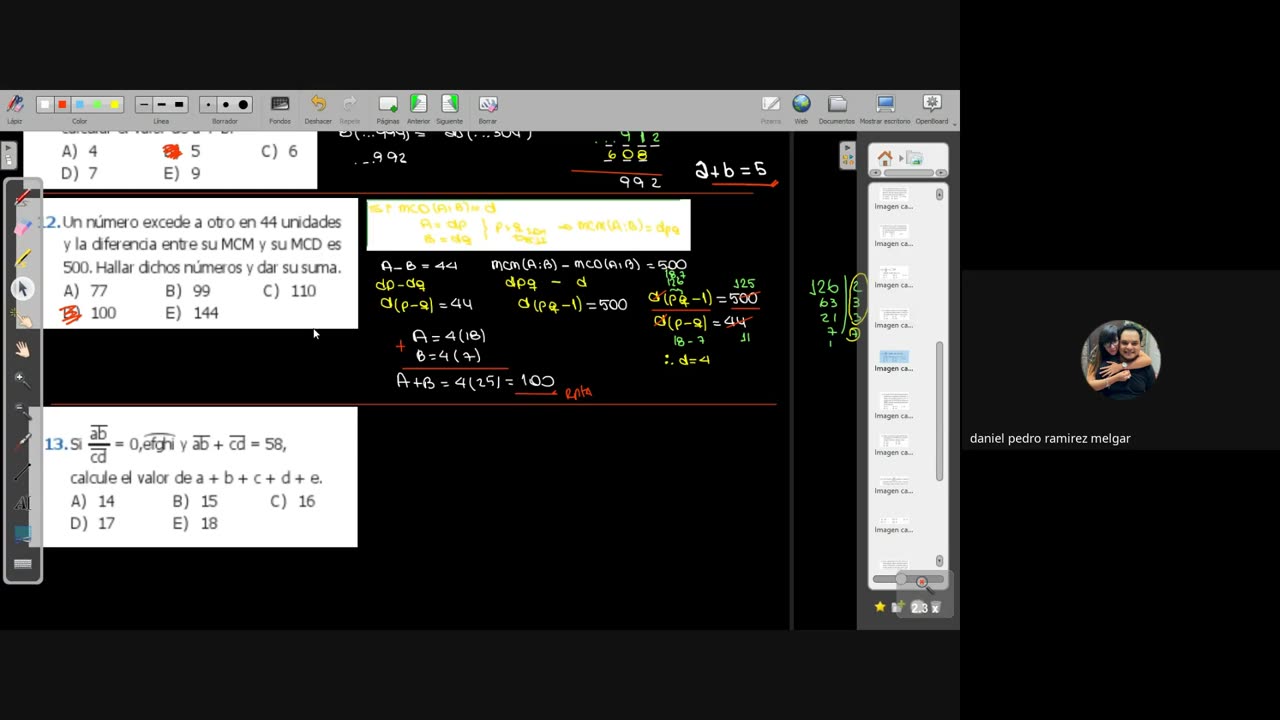Open the Documentos view
Viewport: 1280px width, 720px height.
point(837,104)
